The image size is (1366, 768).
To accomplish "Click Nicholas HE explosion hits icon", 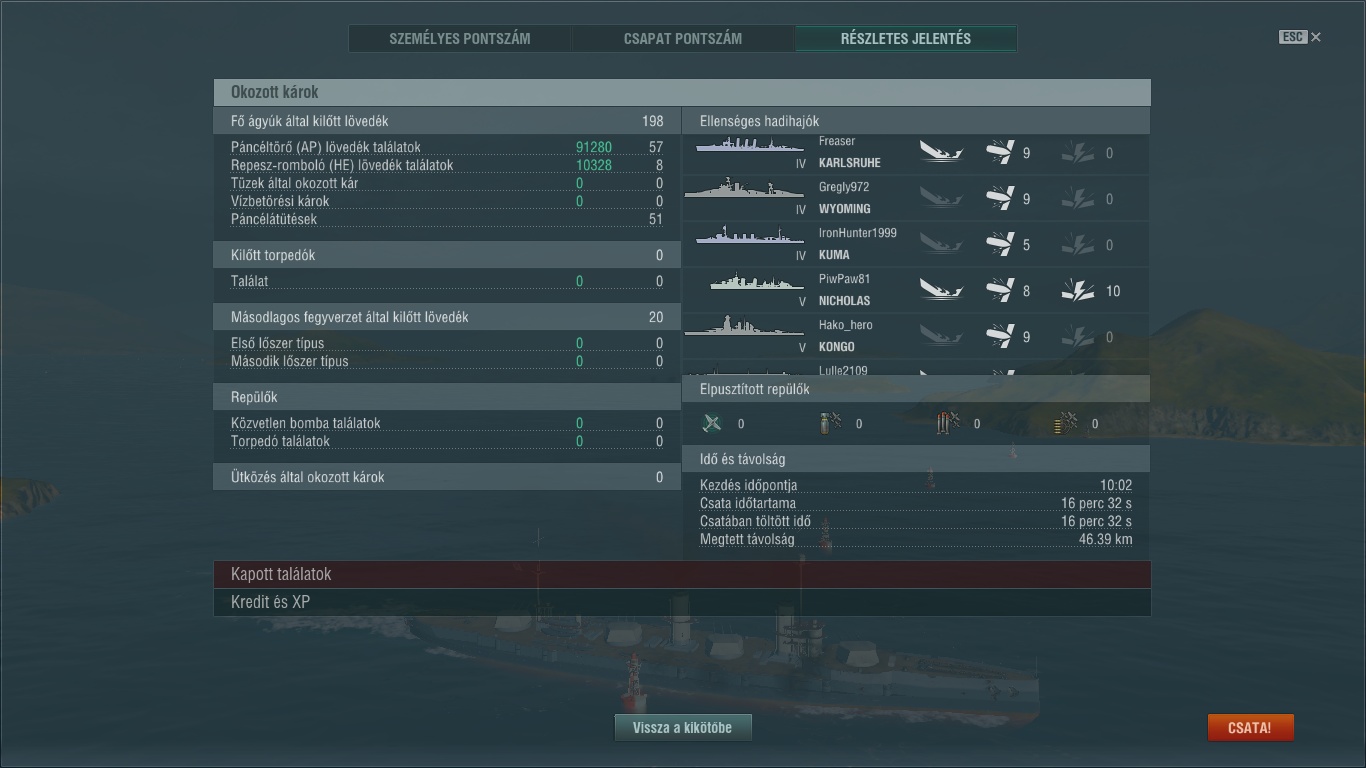I will coord(1077,291).
